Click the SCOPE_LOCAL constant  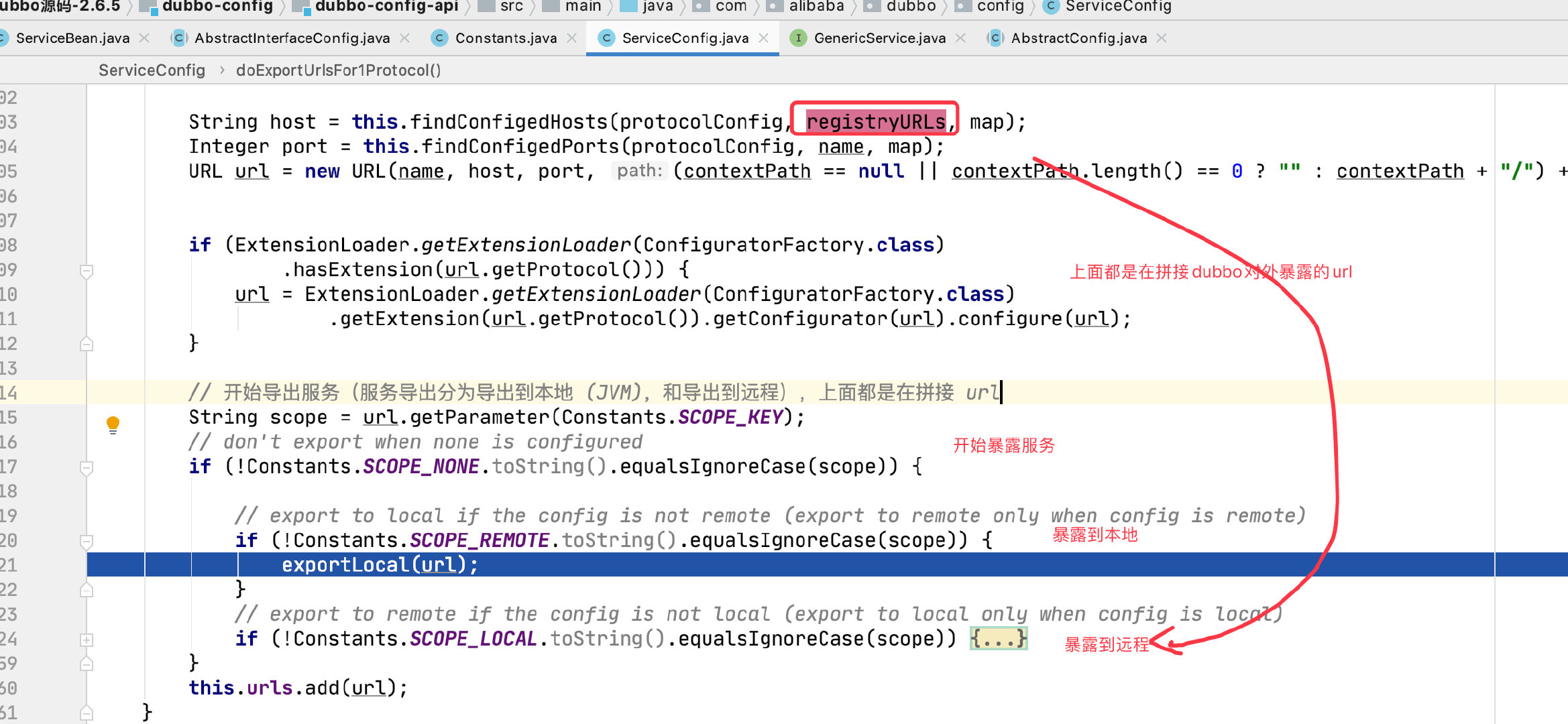pos(473,639)
